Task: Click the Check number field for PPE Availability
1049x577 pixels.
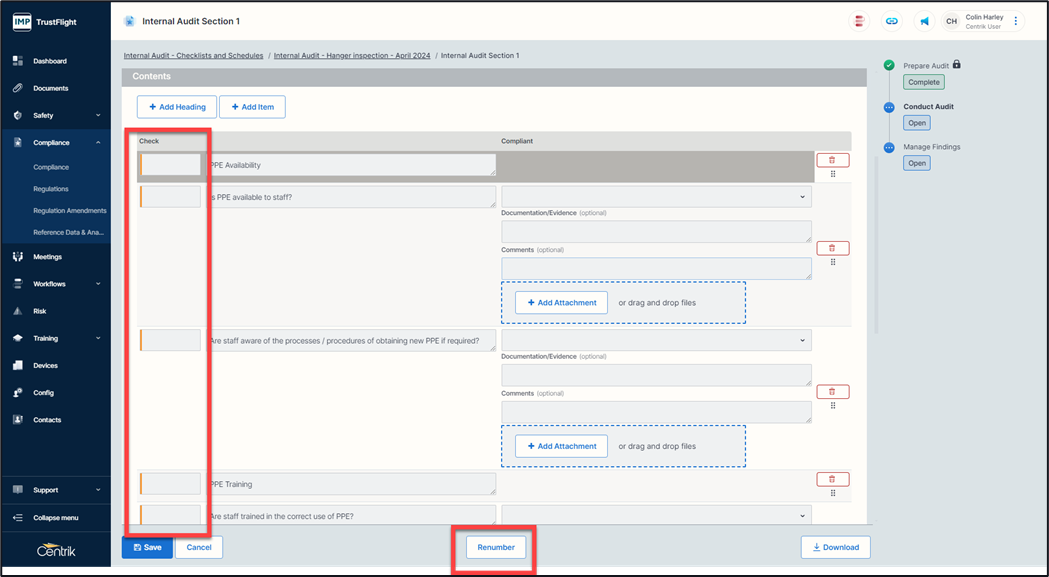Action: tap(171, 165)
